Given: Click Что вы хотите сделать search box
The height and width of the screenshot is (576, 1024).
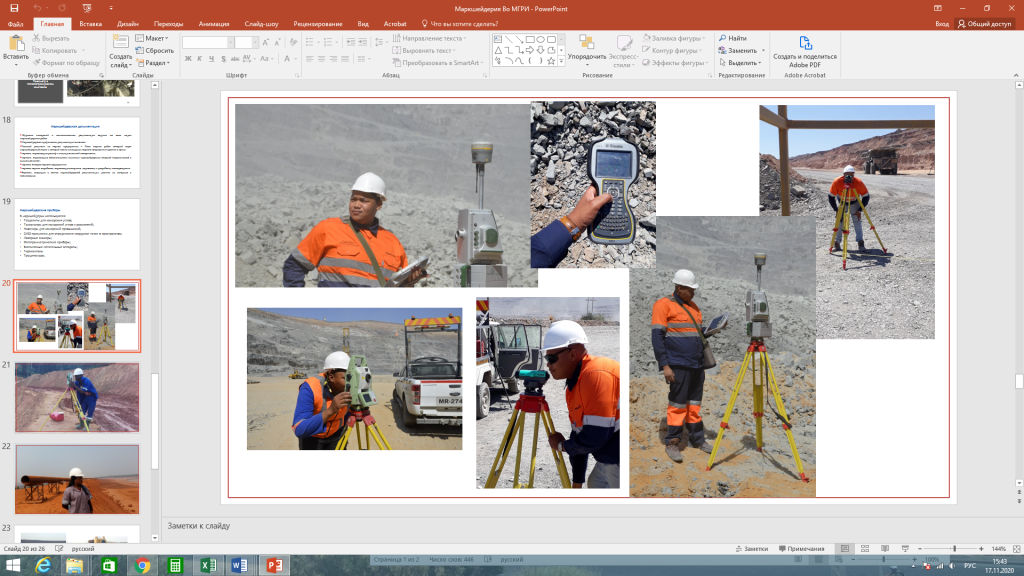Looking at the screenshot, I should coord(460,24).
